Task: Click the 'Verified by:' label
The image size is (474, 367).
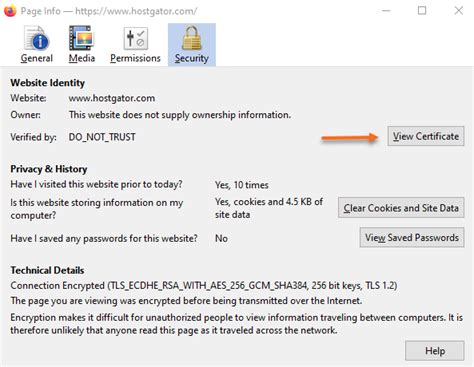Action: tap(33, 137)
